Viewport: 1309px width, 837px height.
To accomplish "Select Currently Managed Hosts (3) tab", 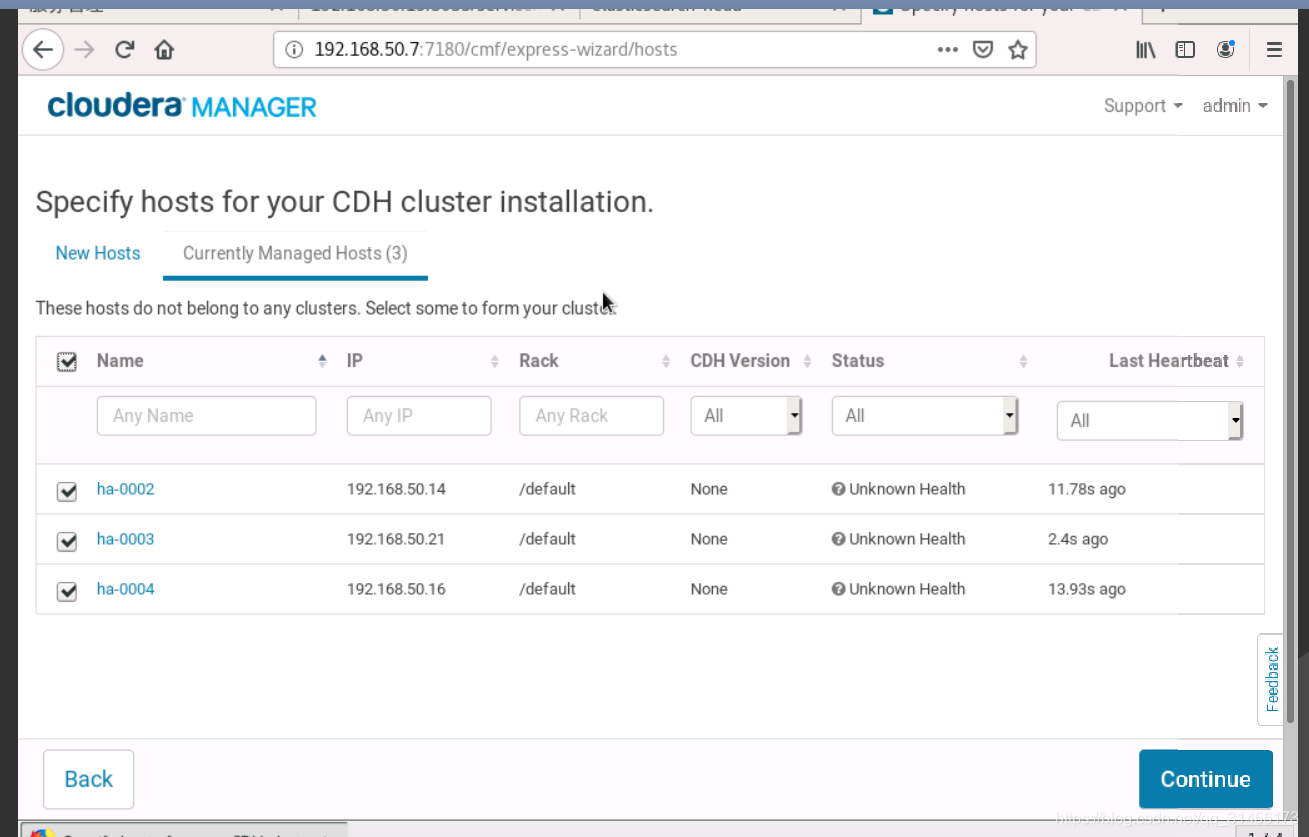I will [295, 253].
